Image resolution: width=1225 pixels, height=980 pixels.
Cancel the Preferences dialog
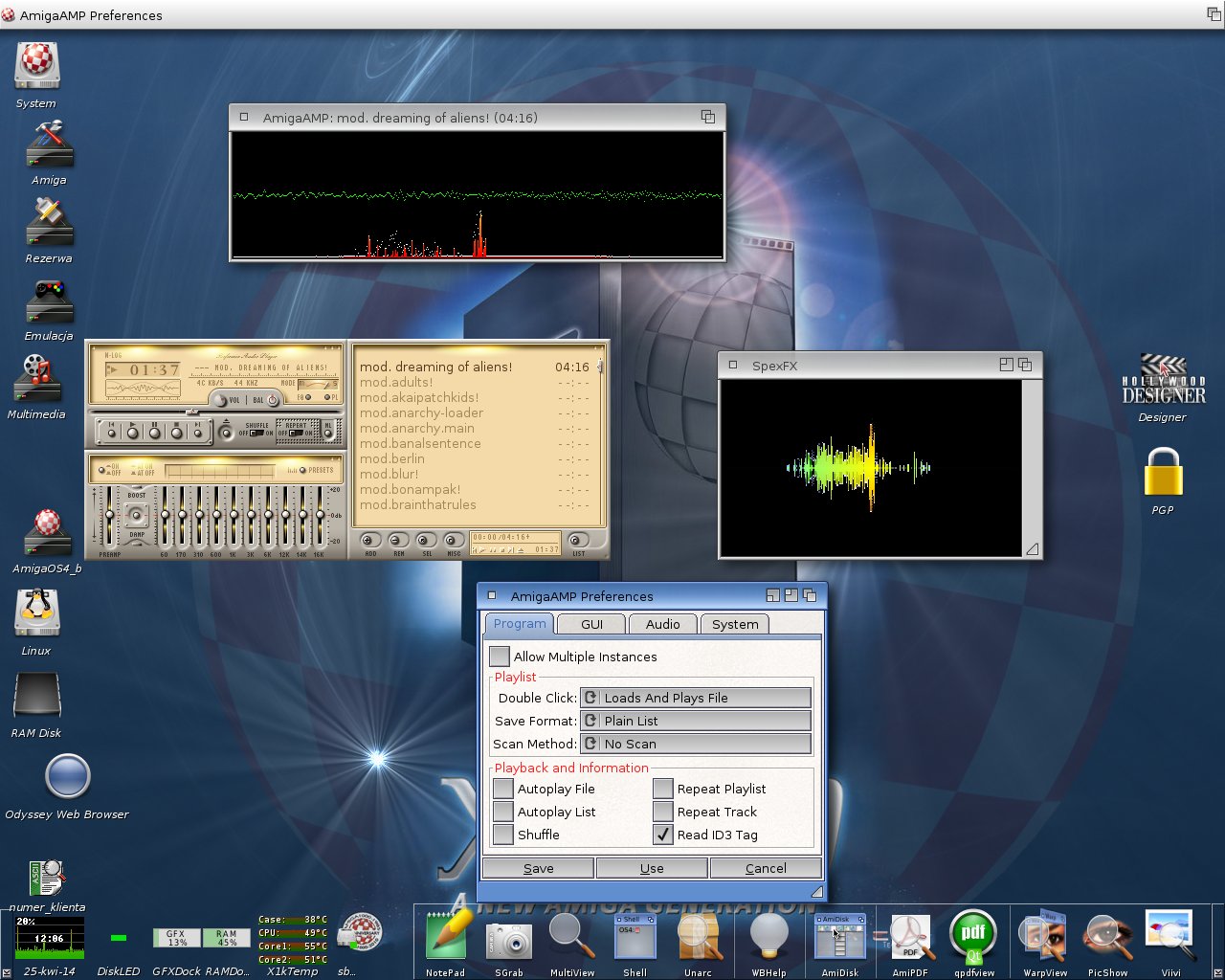click(x=766, y=868)
